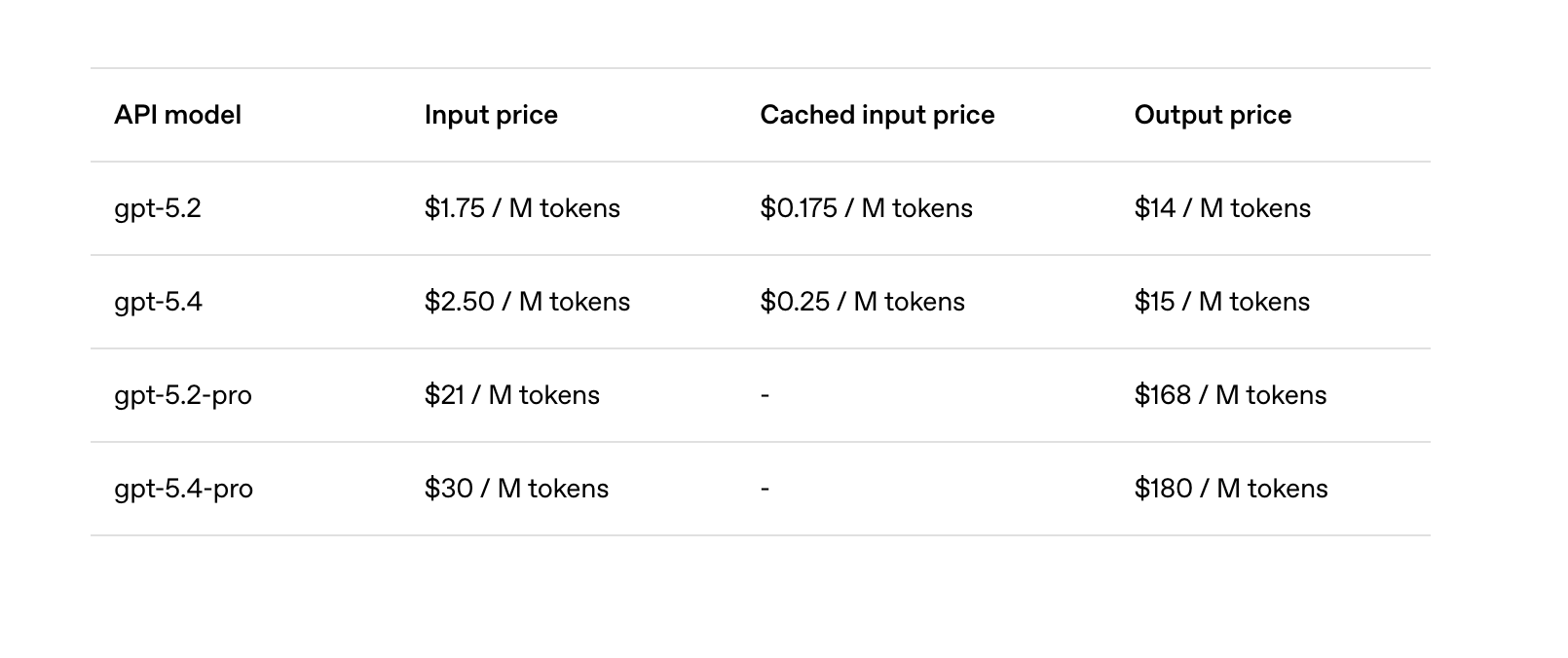Click the $0.175 / M tokens cell
Image resolution: width=1568 pixels, height=658 pixels.
[x=866, y=208]
